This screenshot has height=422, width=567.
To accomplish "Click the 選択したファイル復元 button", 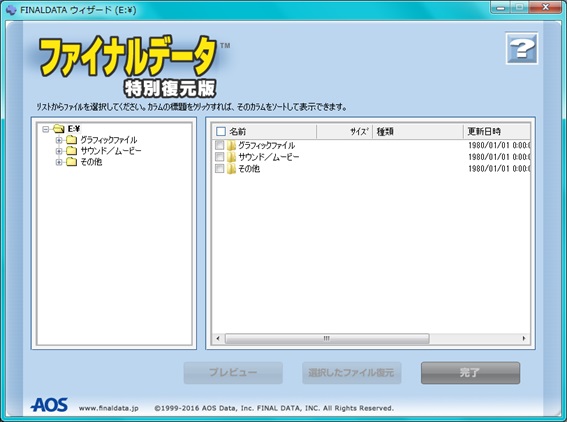I will [351, 372].
